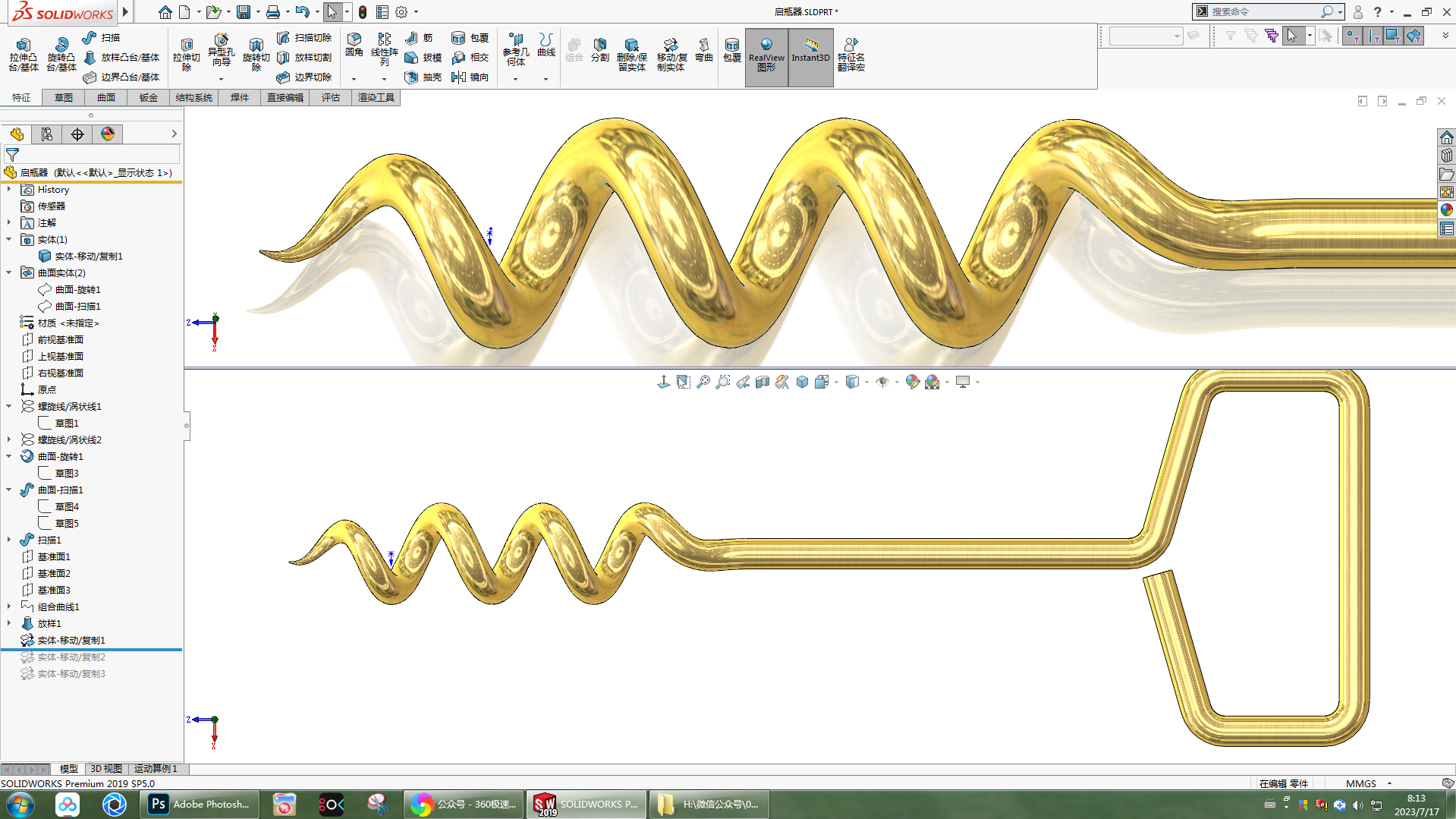
Task: Expand the 扫描1 sweep feature
Action: pyautogui.click(x=9, y=540)
